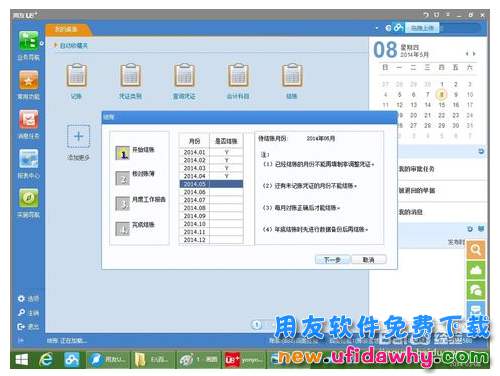Open Internet Explorer from the taskbar
This screenshot has height=376, width=500.
pyautogui.click(x=46, y=360)
